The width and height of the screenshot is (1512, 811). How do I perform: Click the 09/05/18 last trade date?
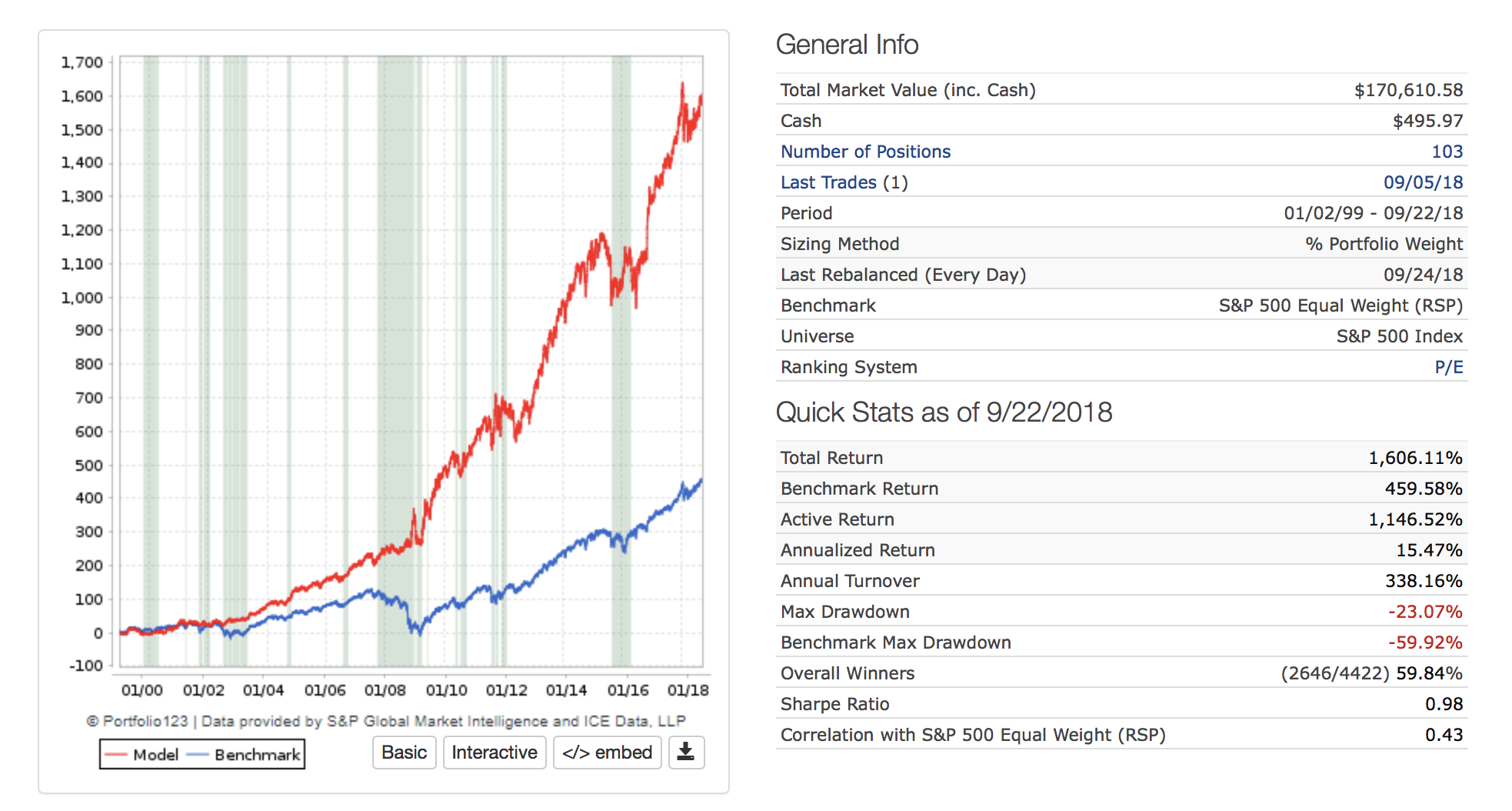tap(1423, 182)
